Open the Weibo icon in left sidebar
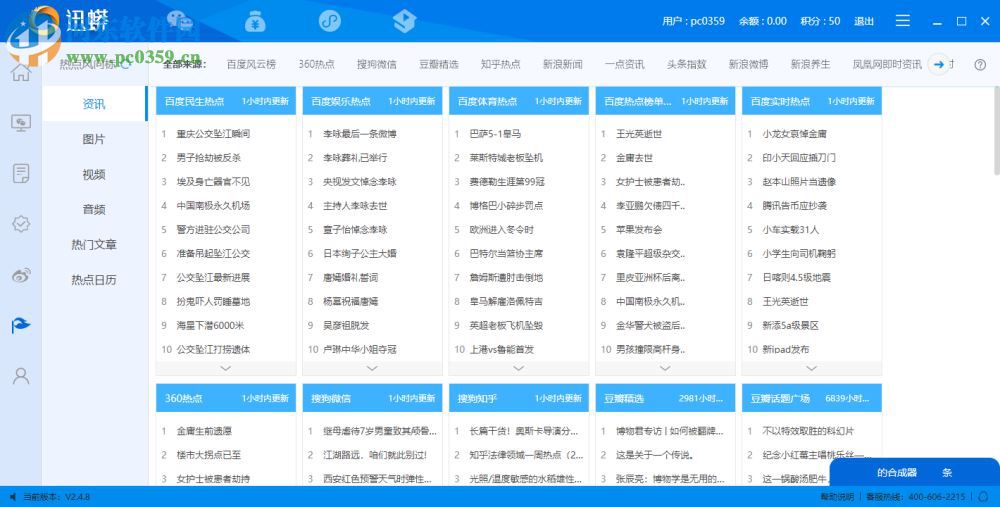This screenshot has height=507, width=1000. [20, 275]
